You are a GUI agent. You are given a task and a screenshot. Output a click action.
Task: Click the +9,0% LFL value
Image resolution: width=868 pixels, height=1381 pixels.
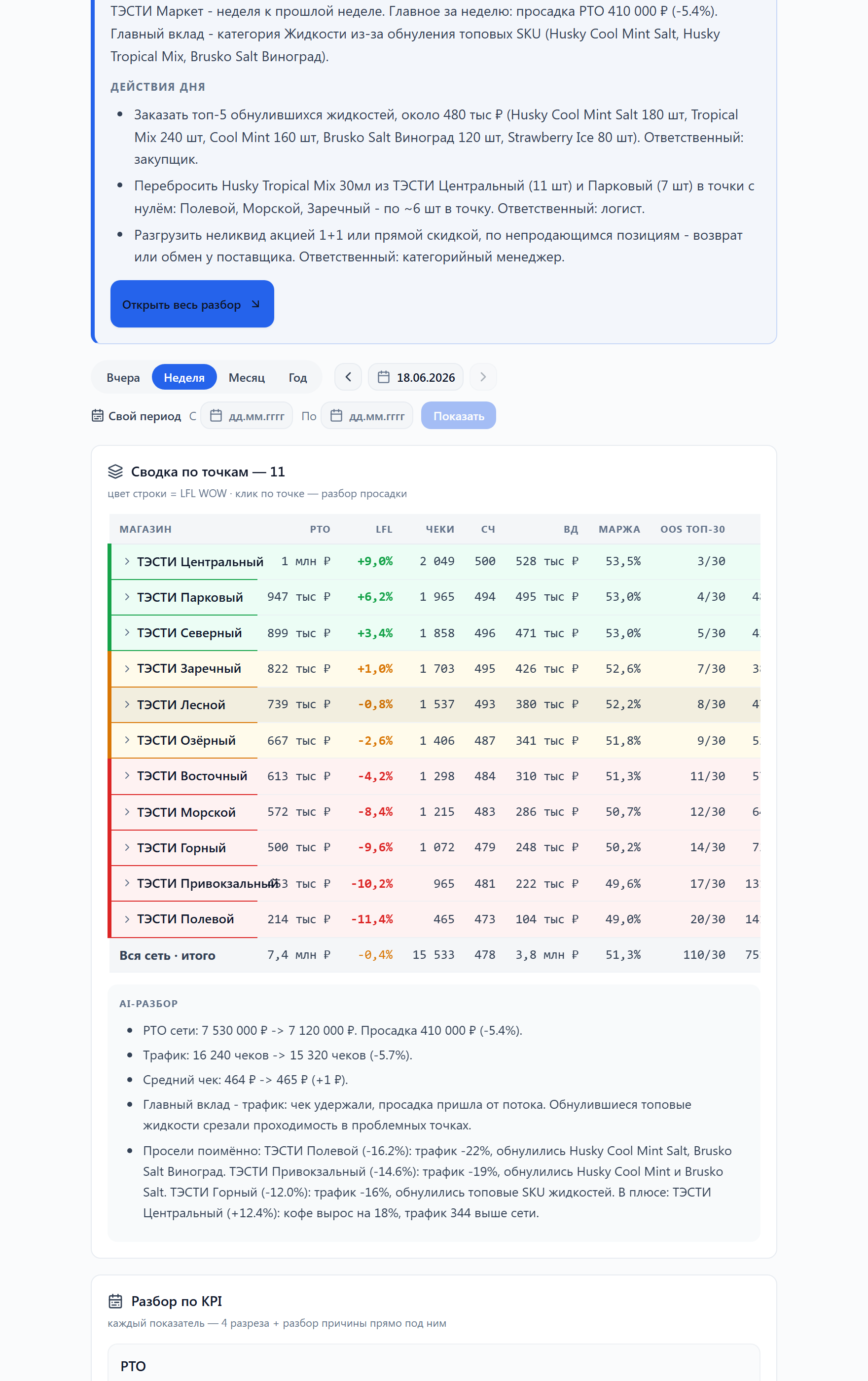click(x=375, y=561)
